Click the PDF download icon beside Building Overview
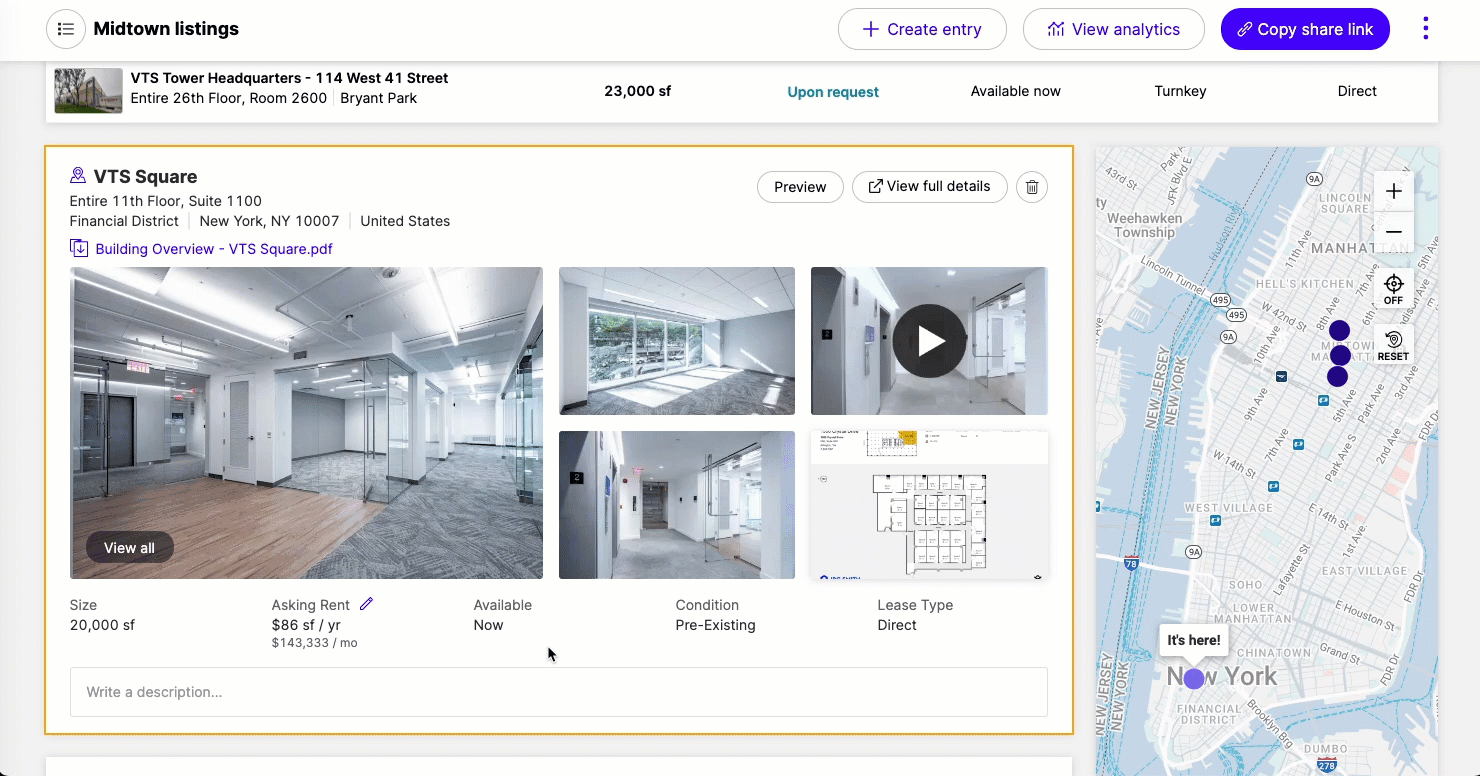 79,248
